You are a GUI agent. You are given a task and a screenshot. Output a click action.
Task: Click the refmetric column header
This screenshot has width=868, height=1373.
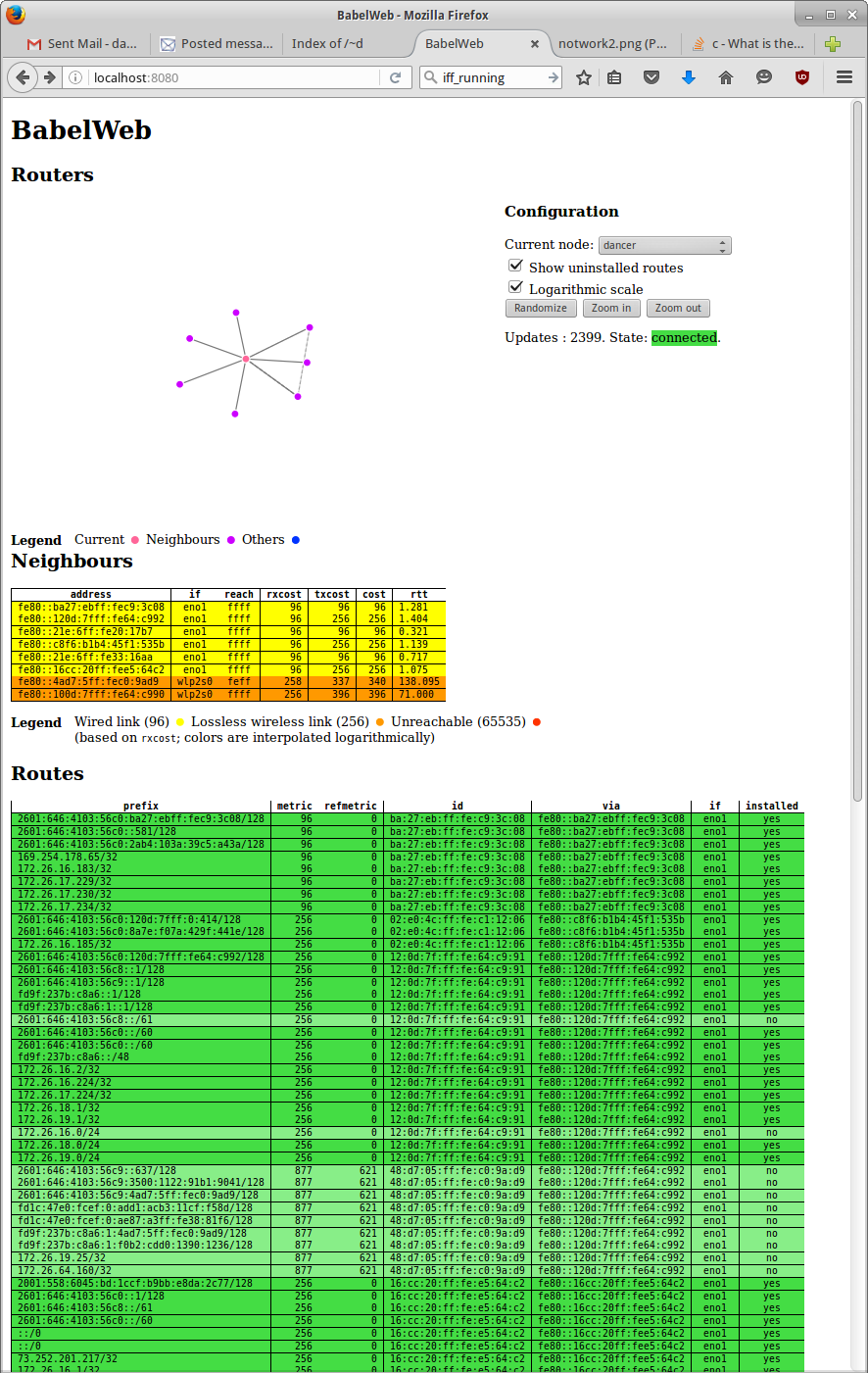pos(351,806)
